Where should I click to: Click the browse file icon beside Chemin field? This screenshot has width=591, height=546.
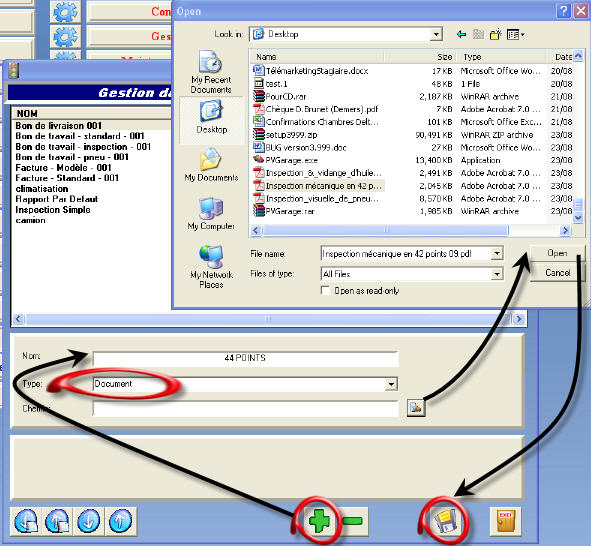point(416,407)
